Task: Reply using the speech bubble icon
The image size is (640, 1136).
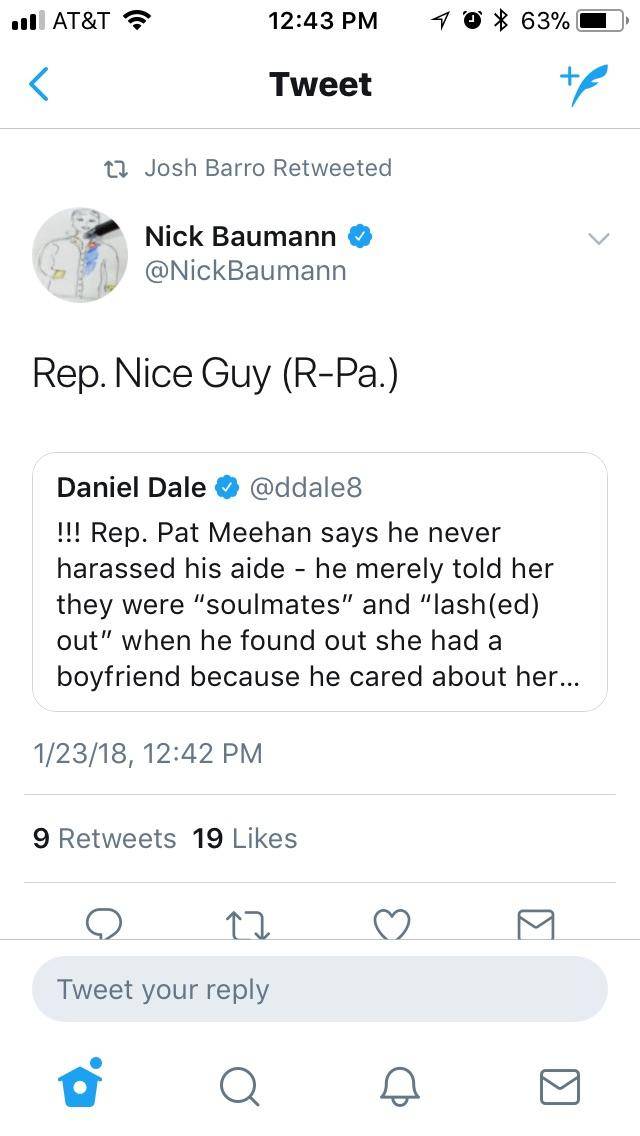Action: point(104,924)
